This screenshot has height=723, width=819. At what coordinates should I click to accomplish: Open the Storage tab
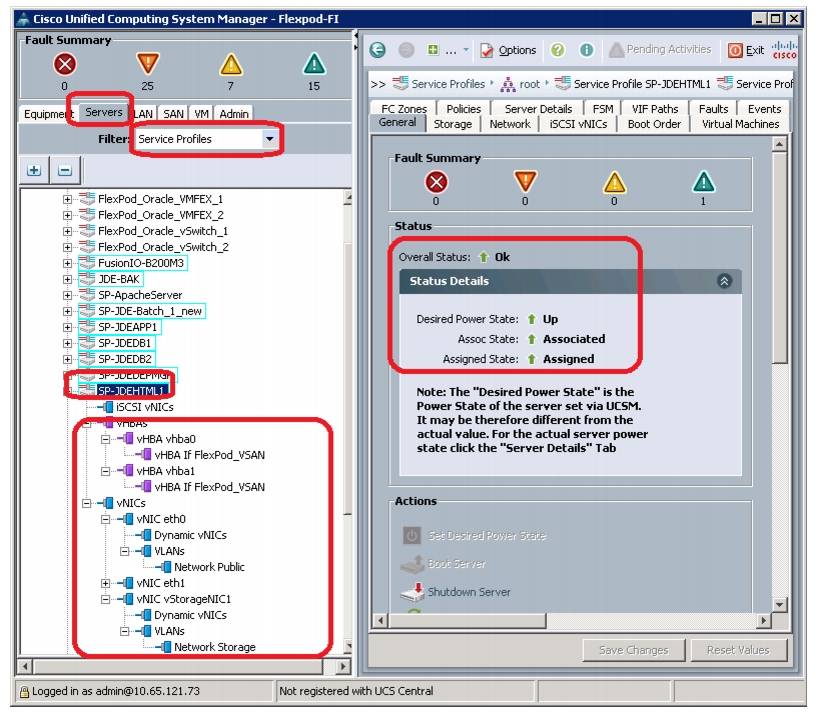pos(452,124)
